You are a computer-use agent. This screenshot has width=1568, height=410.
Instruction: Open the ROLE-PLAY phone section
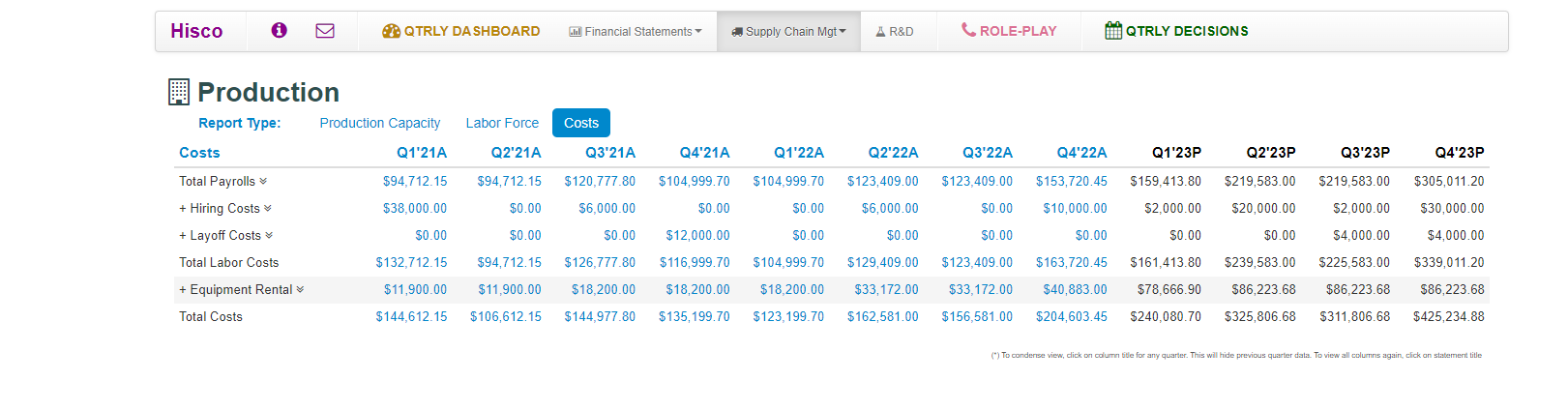tap(1009, 31)
